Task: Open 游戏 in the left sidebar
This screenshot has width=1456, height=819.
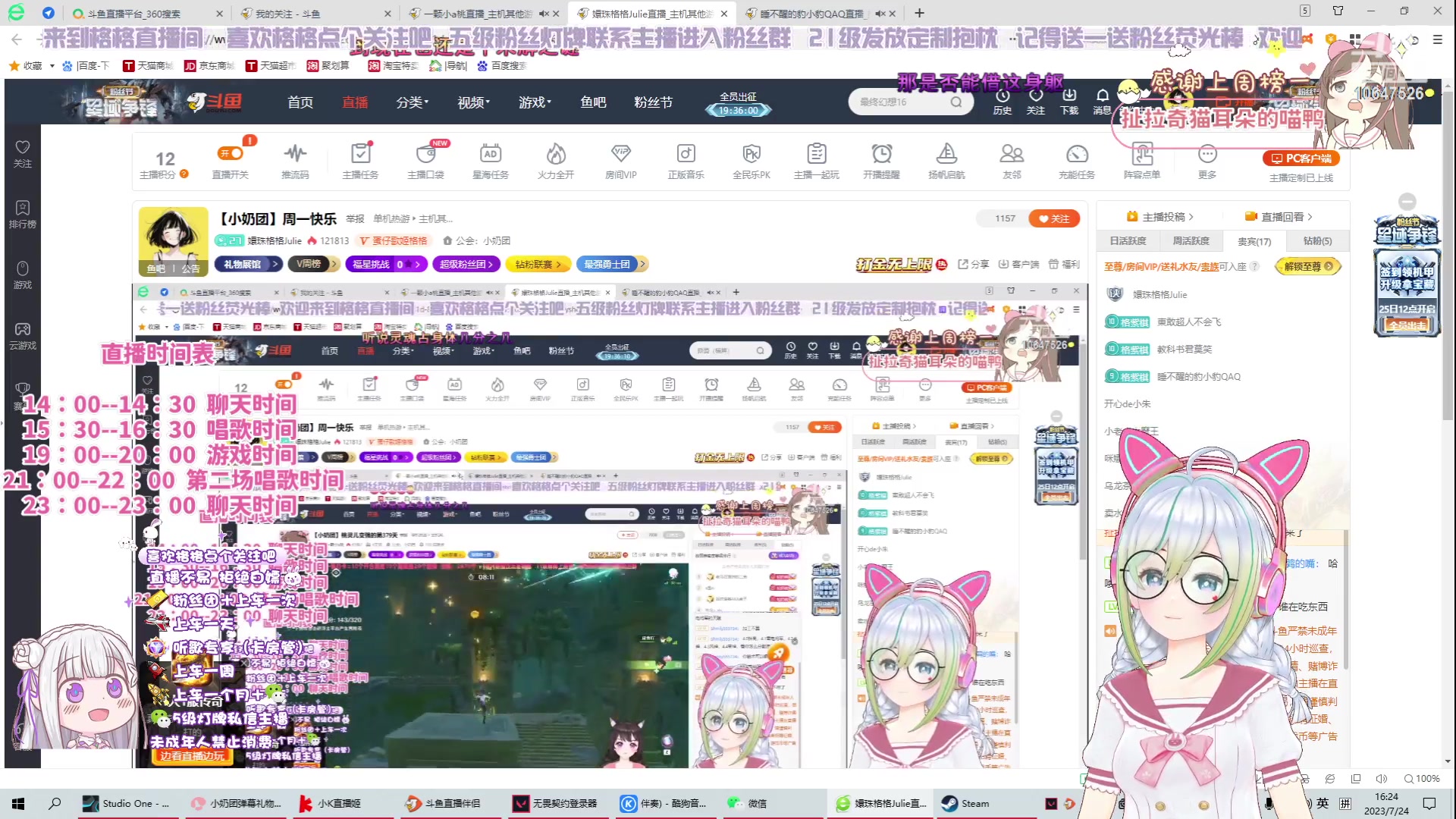Action: (x=23, y=275)
